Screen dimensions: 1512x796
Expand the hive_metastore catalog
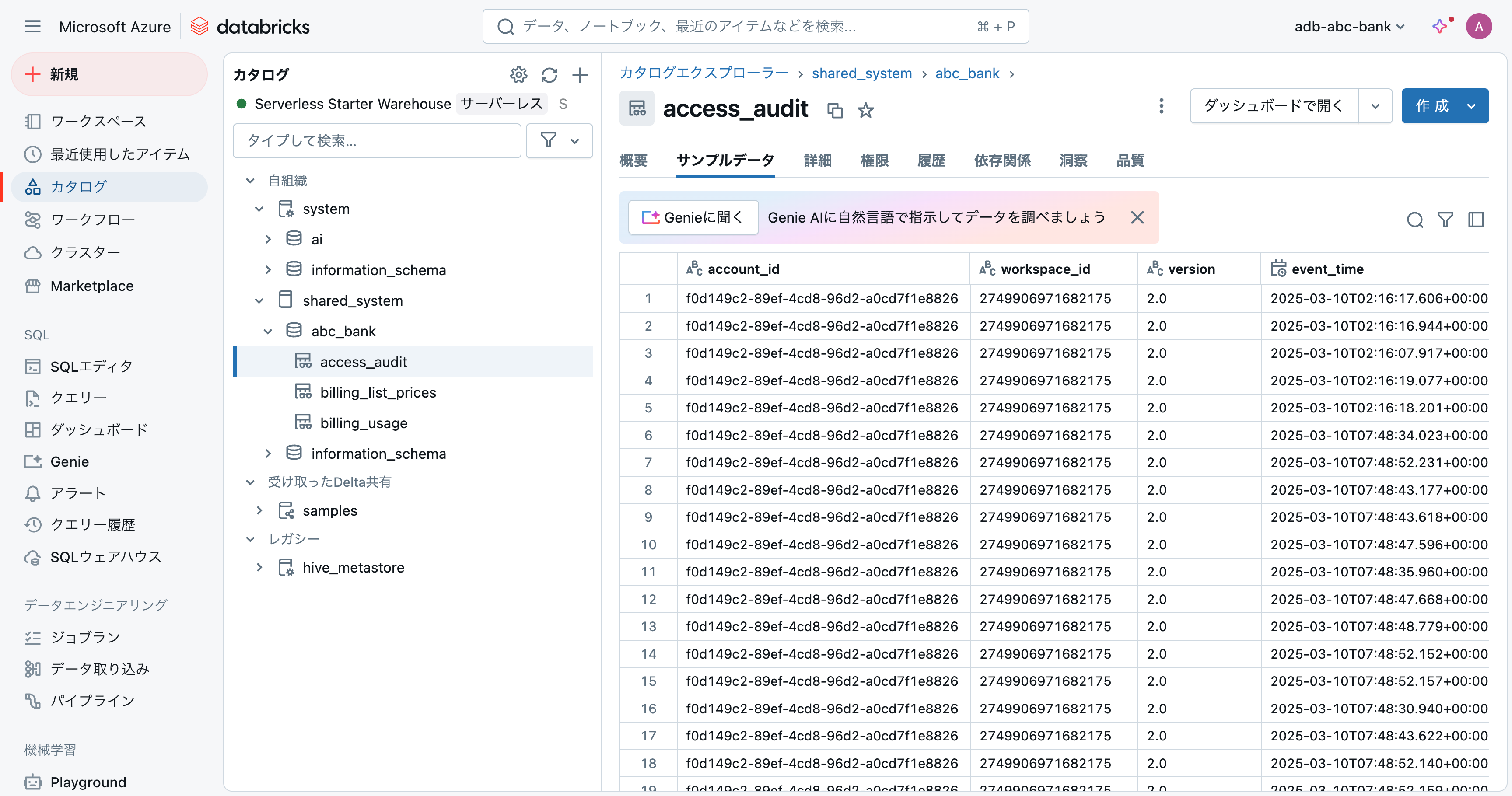click(259, 567)
